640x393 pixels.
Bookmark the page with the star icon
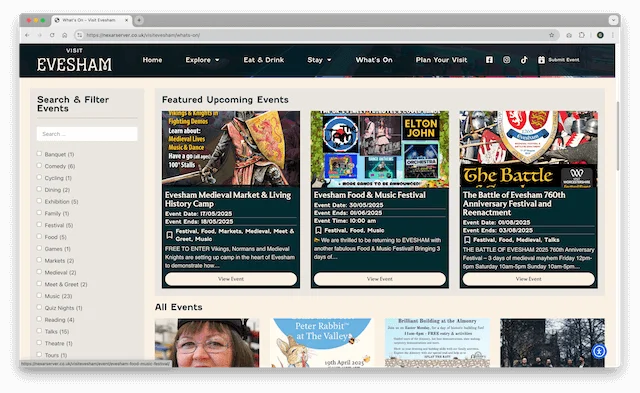tap(551, 35)
